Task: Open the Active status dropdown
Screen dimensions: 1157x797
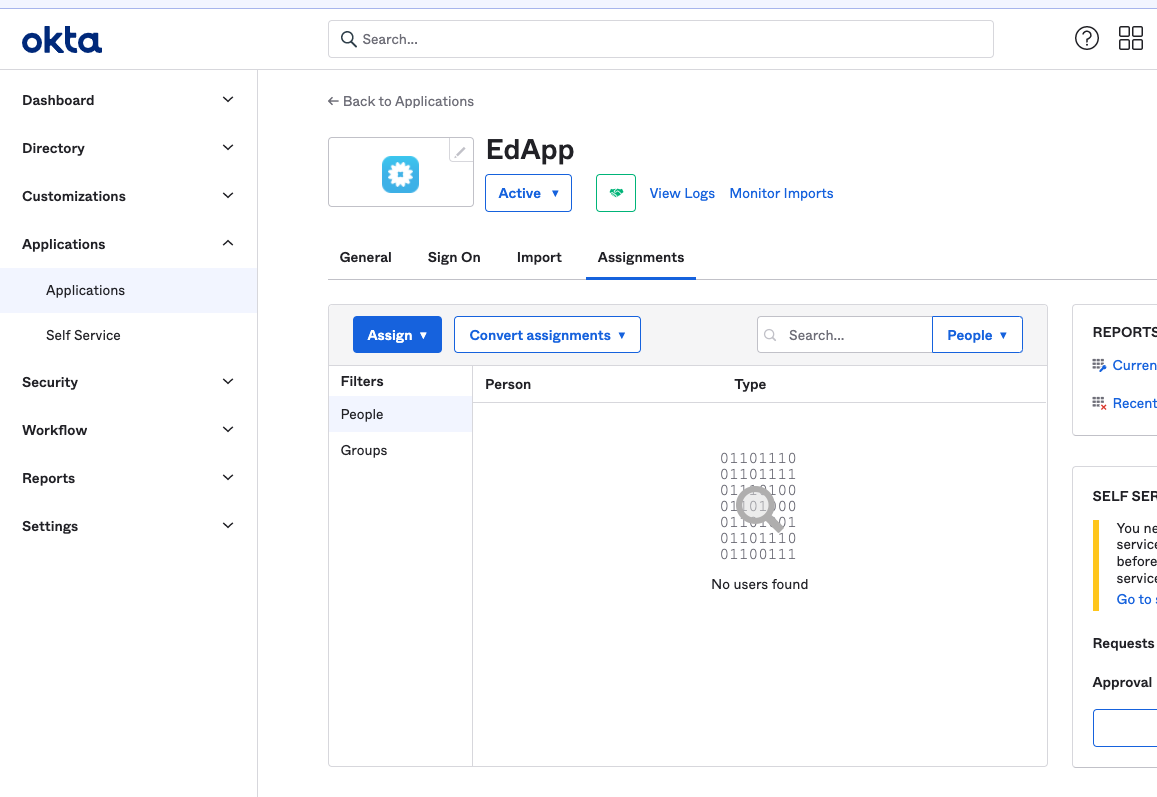Action: [528, 193]
